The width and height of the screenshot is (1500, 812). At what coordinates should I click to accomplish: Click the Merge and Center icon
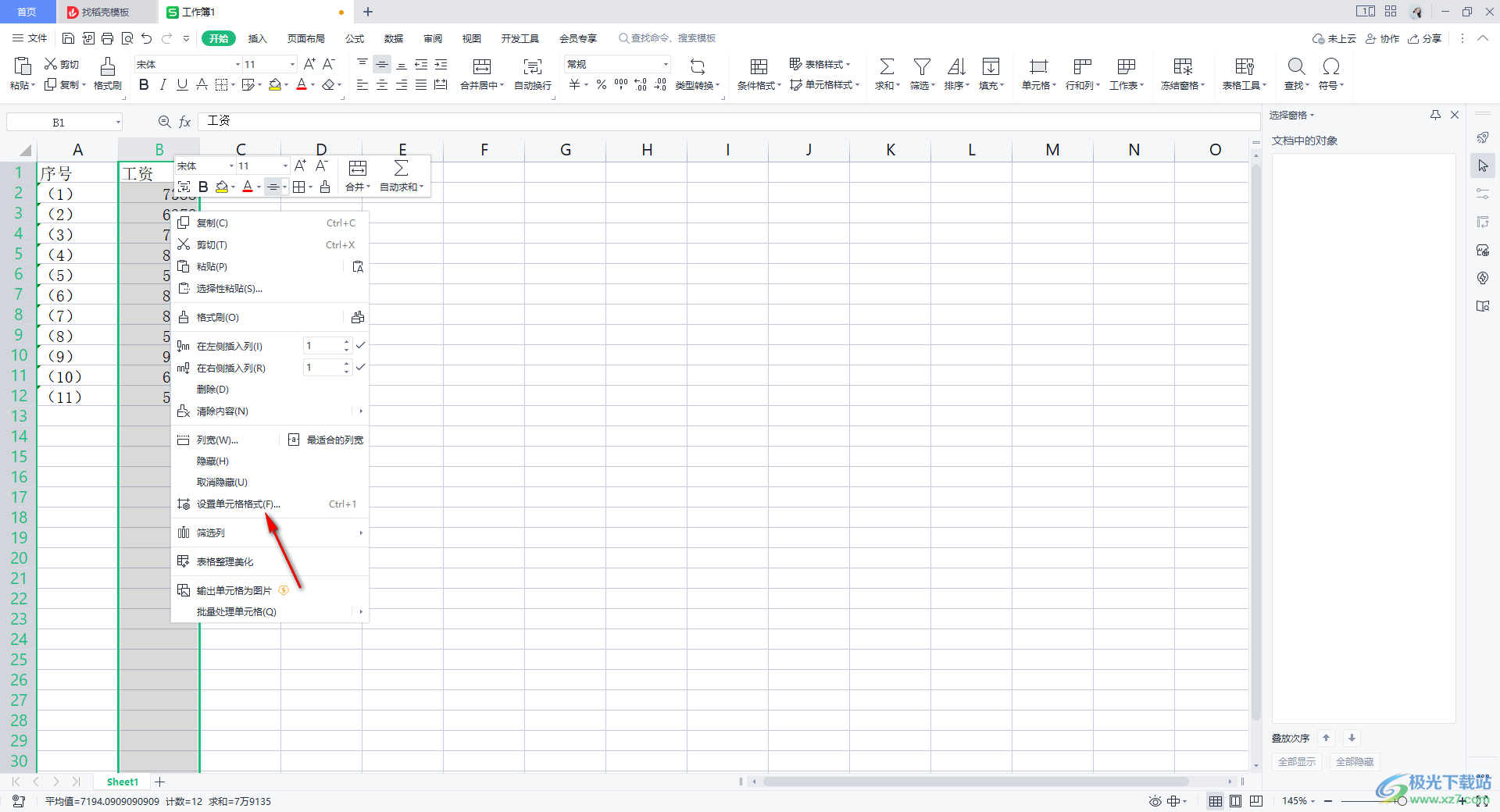(x=482, y=66)
